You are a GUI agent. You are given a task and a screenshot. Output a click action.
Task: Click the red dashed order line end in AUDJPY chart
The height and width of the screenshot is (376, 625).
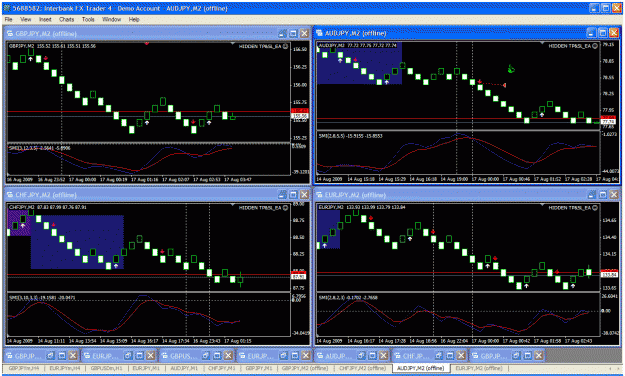pos(505,85)
